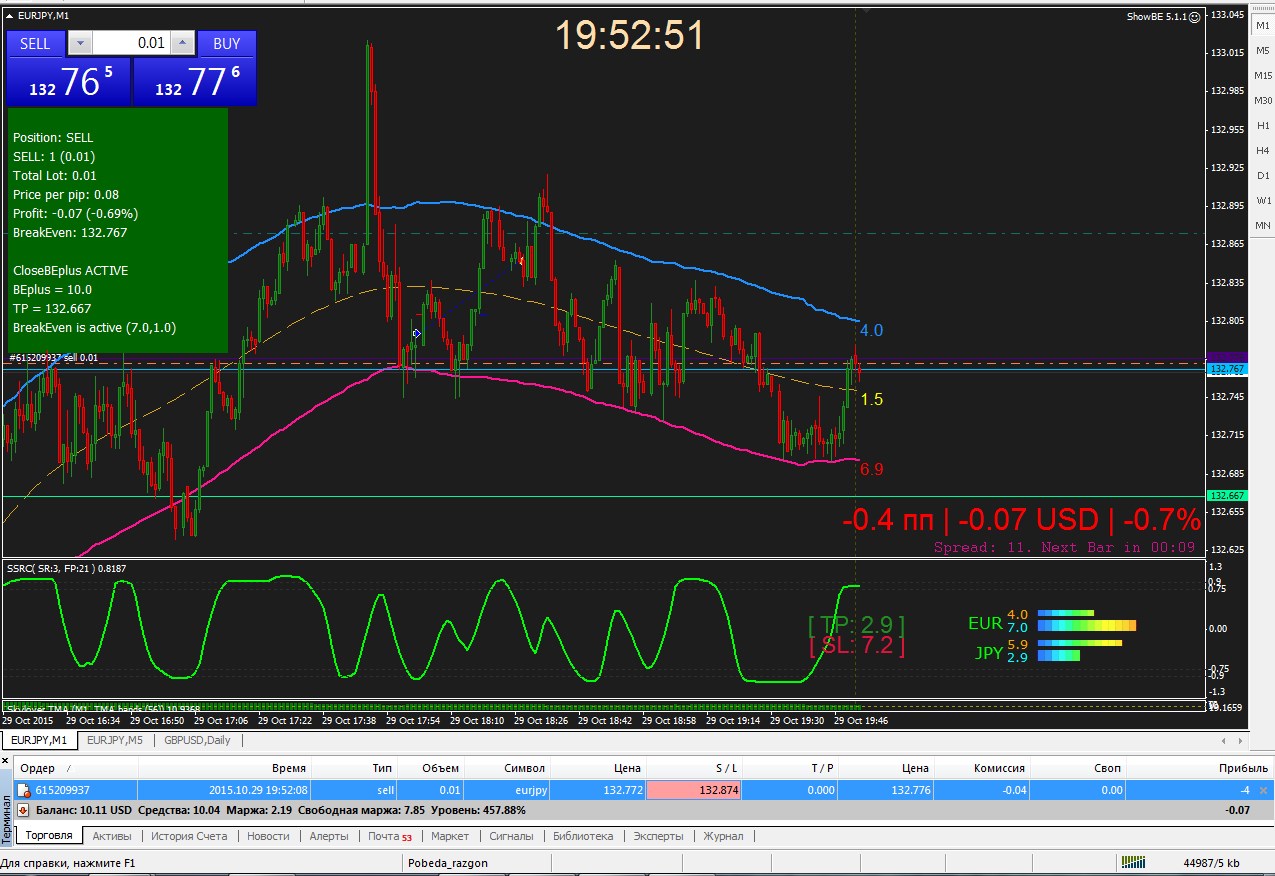This screenshot has height=876, width=1275.
Task: Open the Активы terminal tab
Action: pyautogui.click(x=112, y=836)
